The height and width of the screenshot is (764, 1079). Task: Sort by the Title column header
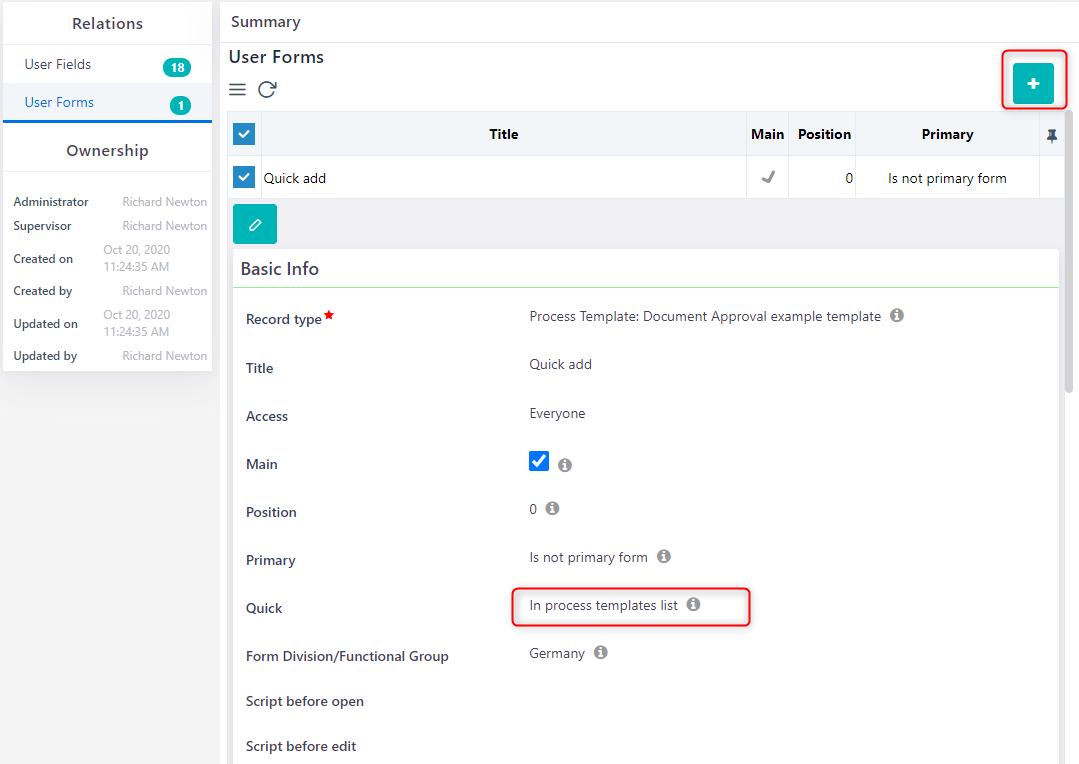pos(503,134)
